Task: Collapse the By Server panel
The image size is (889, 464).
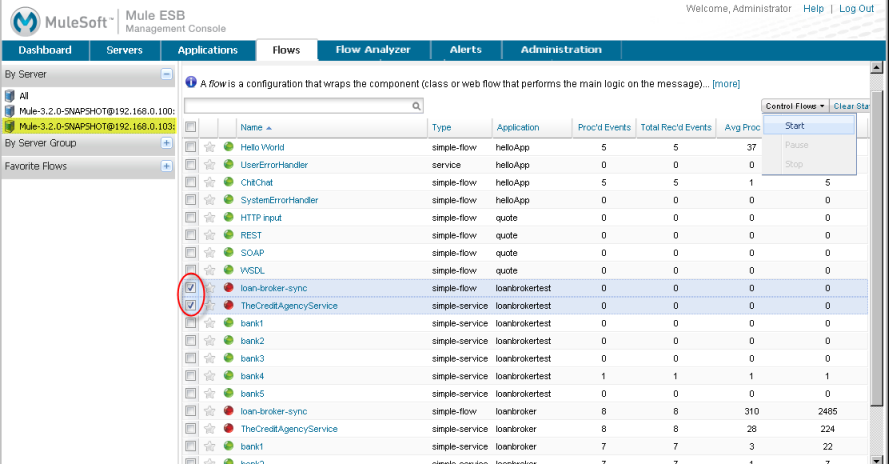Action: (166, 74)
